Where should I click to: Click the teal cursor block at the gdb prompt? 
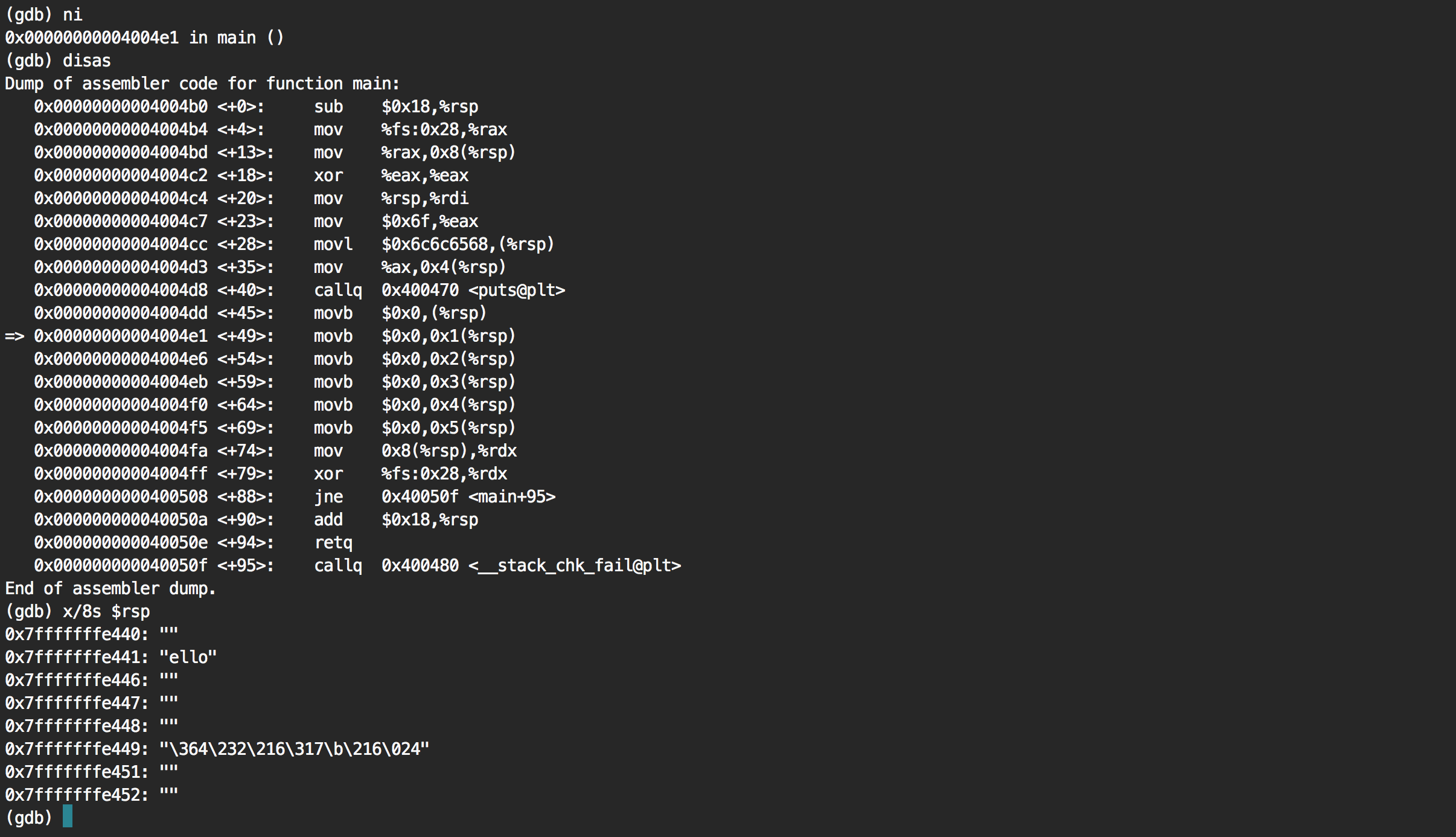(x=68, y=816)
